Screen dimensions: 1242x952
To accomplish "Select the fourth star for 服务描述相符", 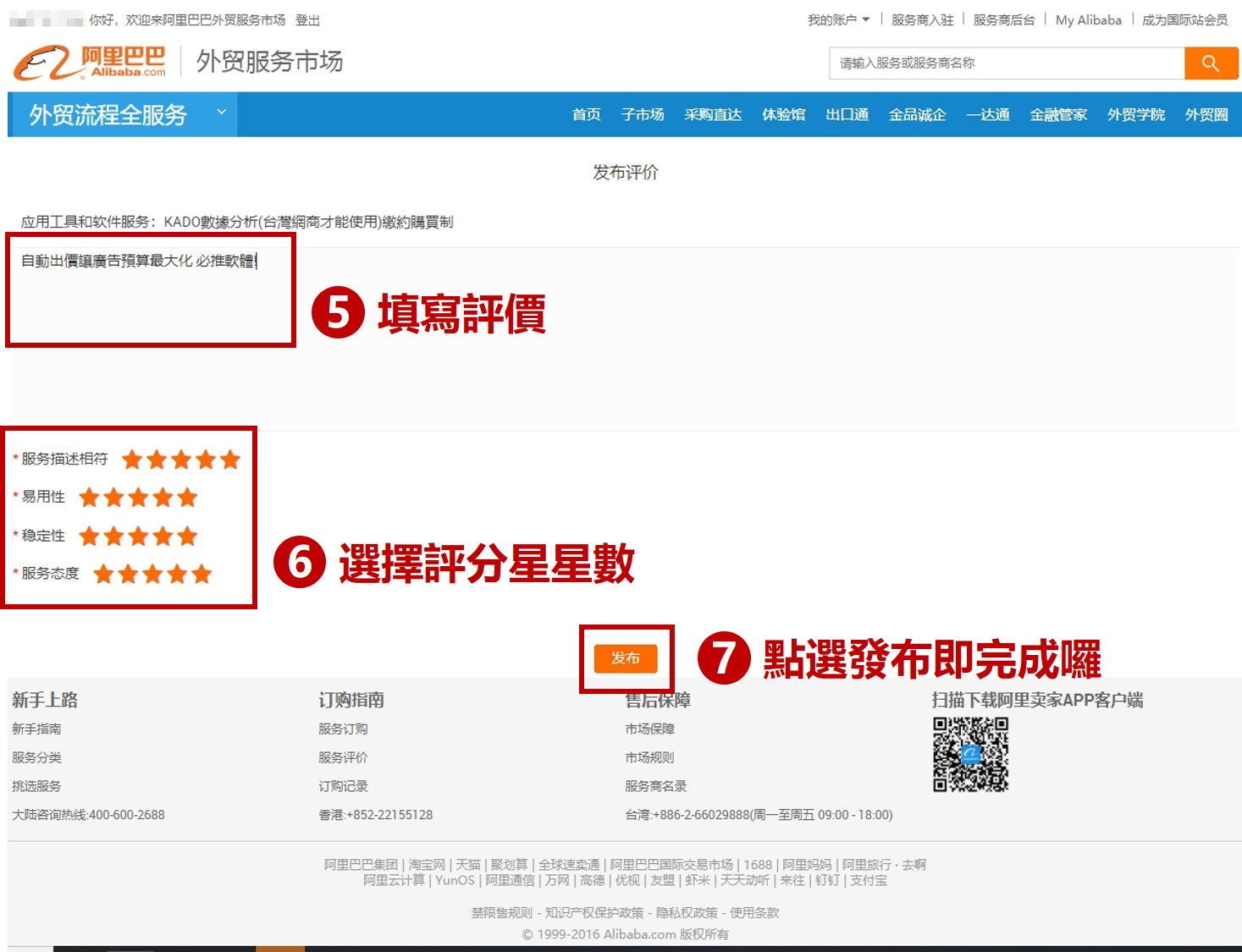I will (x=205, y=459).
